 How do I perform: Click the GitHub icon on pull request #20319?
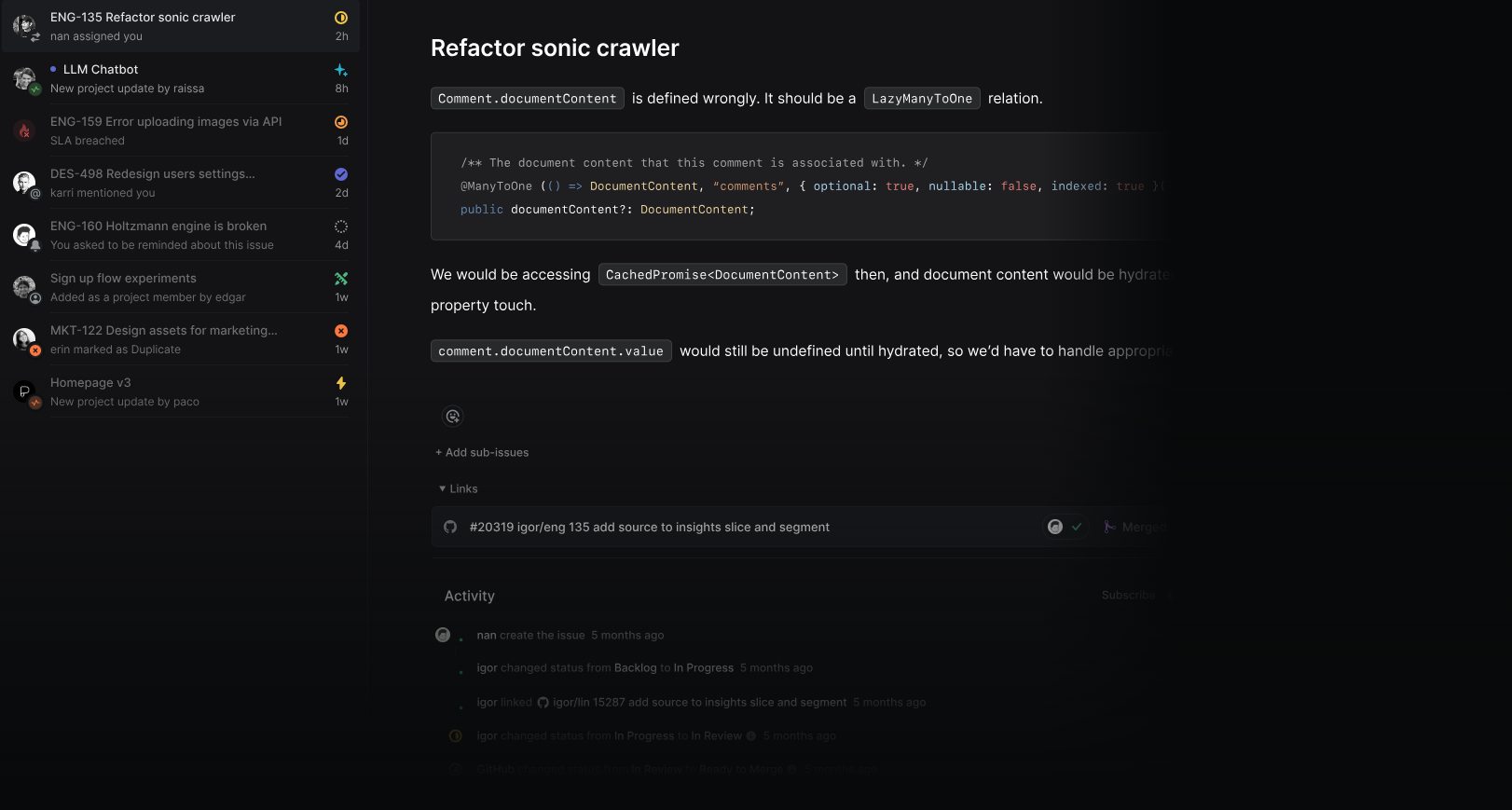(x=450, y=527)
